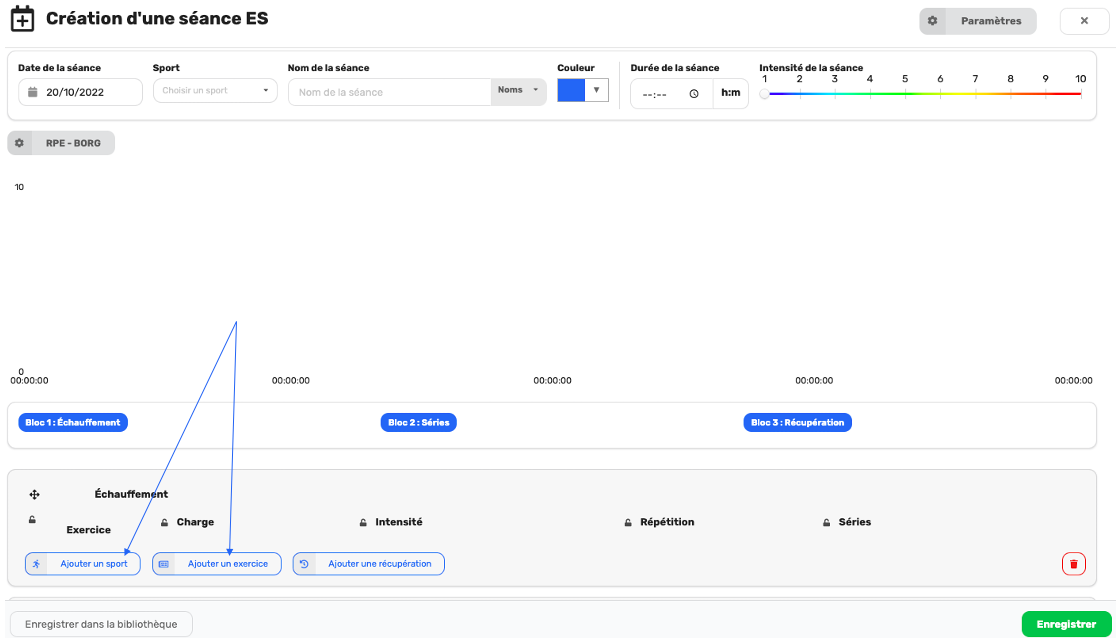The width and height of the screenshot is (1120, 641).
Task: Switch to Bloc 3 : Récupération
Action: click(x=797, y=423)
